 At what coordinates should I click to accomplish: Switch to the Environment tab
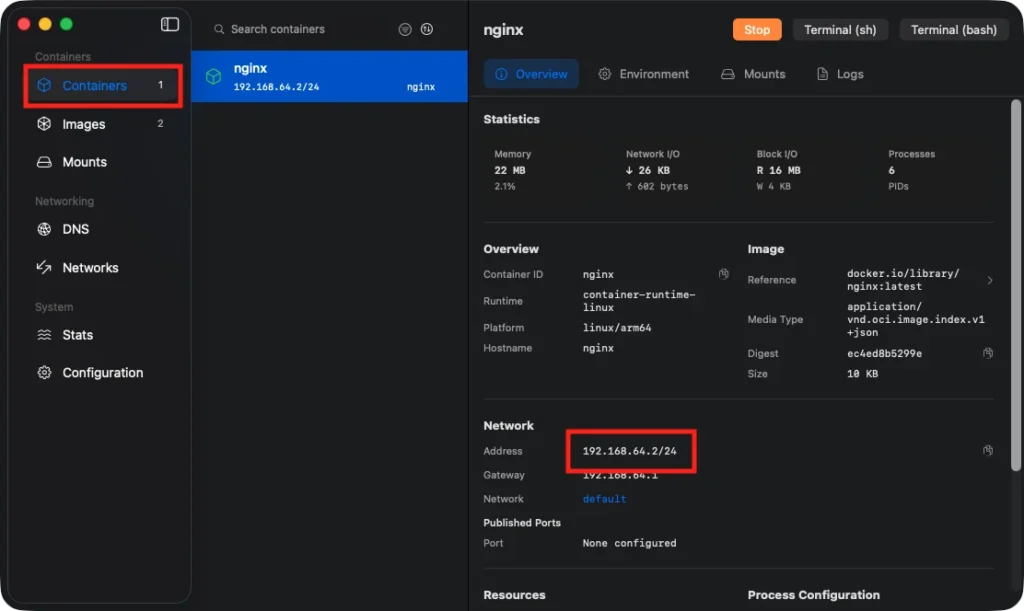(644, 74)
